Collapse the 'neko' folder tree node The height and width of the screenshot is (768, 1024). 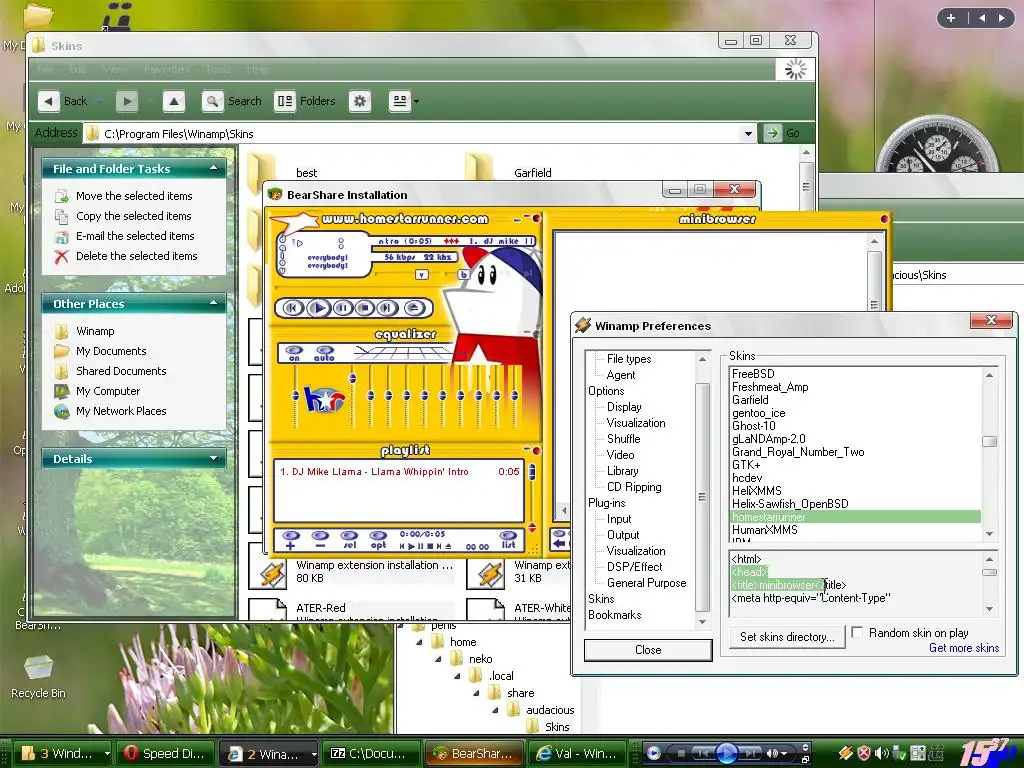pyautogui.click(x=438, y=660)
